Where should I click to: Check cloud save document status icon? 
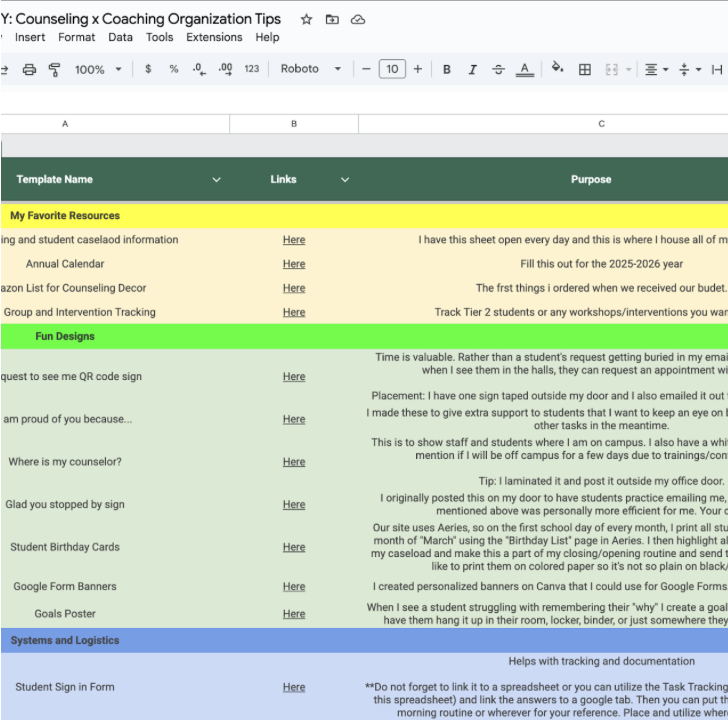click(x=358, y=19)
